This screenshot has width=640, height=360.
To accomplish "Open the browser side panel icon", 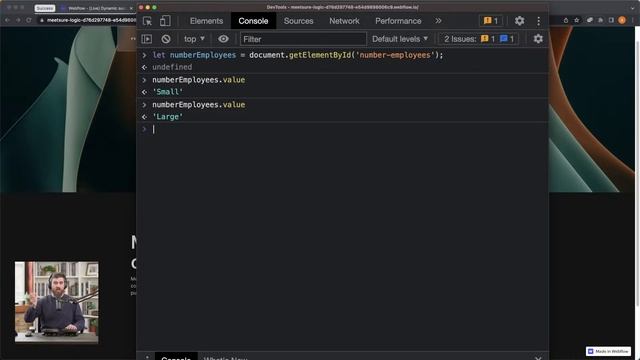I will [x=611, y=20].
